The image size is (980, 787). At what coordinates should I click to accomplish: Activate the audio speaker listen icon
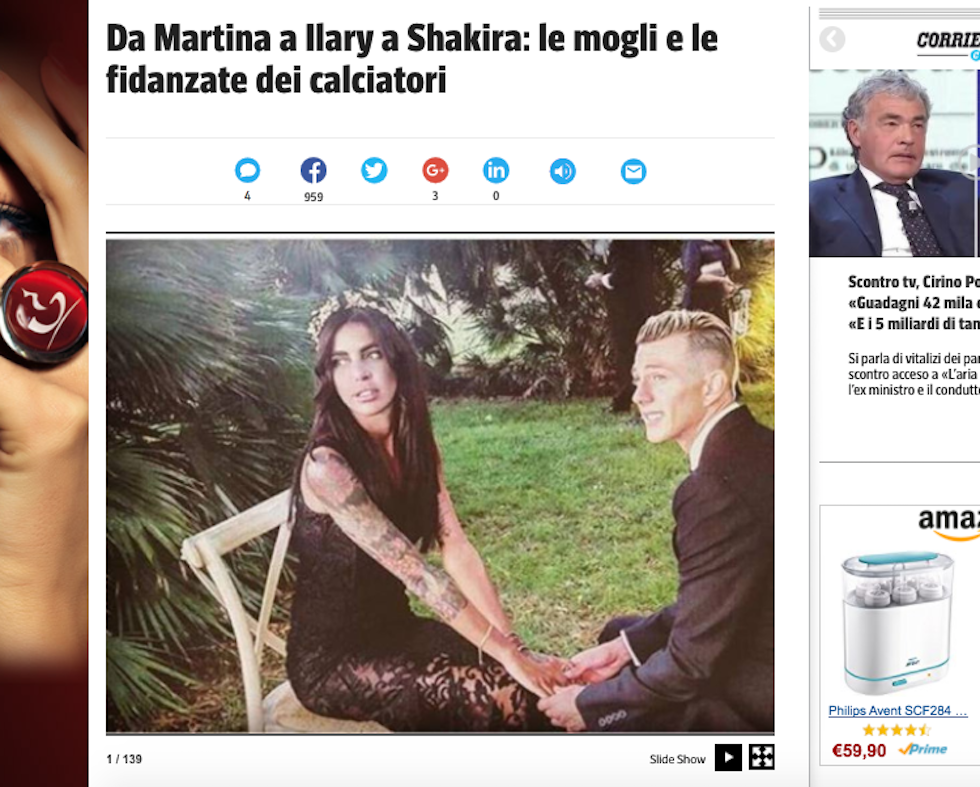[x=562, y=171]
